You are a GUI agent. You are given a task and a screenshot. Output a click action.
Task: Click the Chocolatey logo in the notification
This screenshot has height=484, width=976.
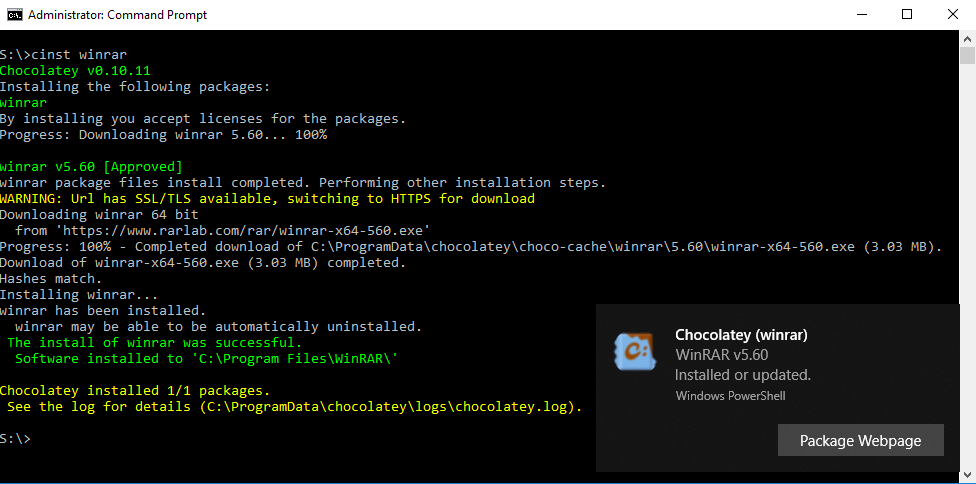[x=635, y=352]
